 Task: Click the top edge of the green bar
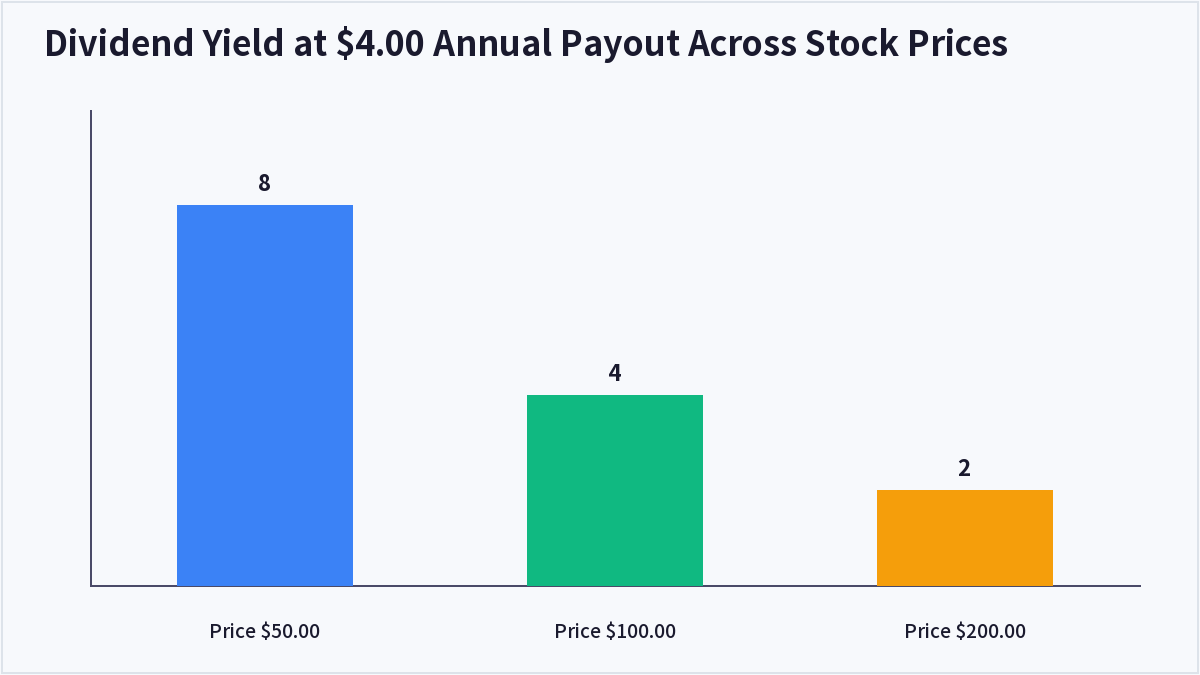point(615,396)
